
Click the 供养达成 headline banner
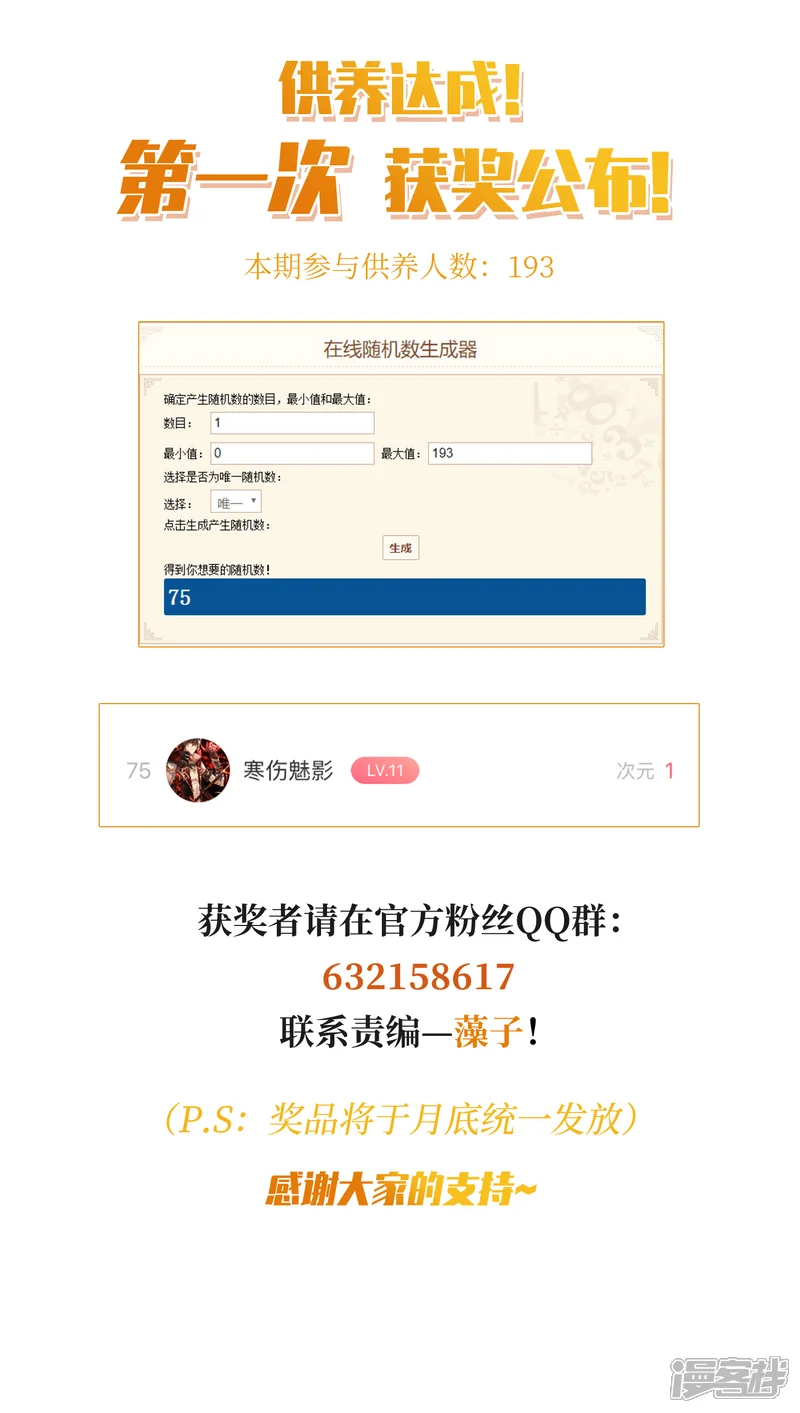tap(401, 89)
